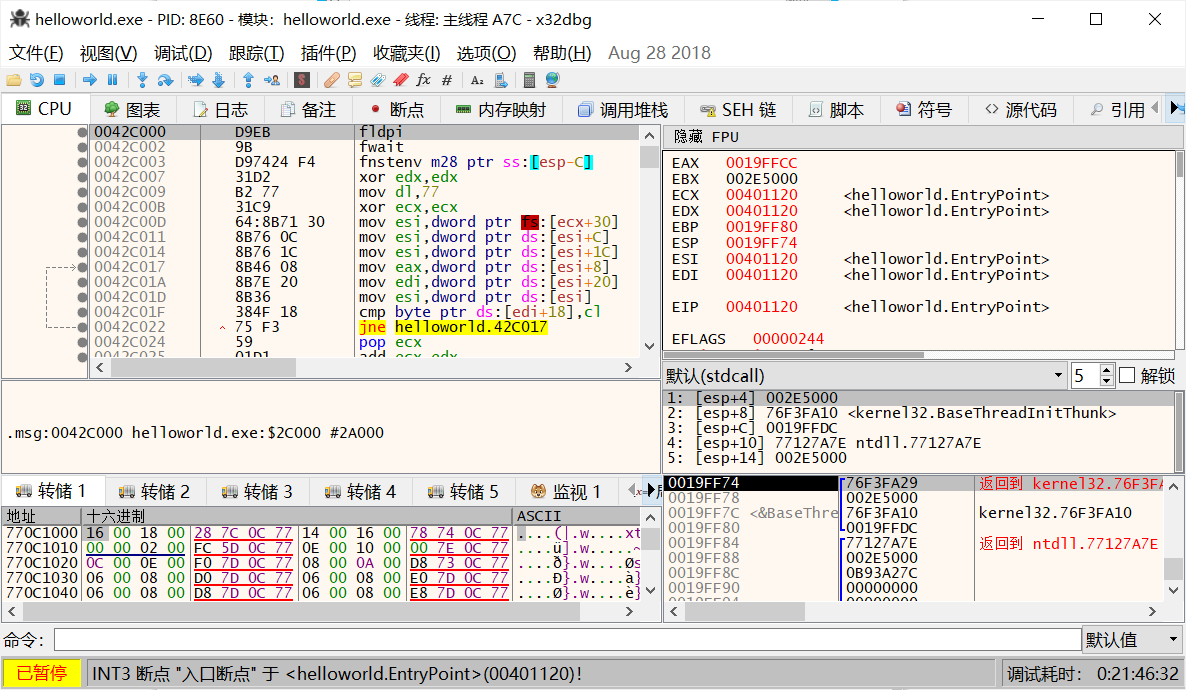The width and height of the screenshot is (1186, 690).
Task: Switch to the 备注 tab
Action: point(308,110)
